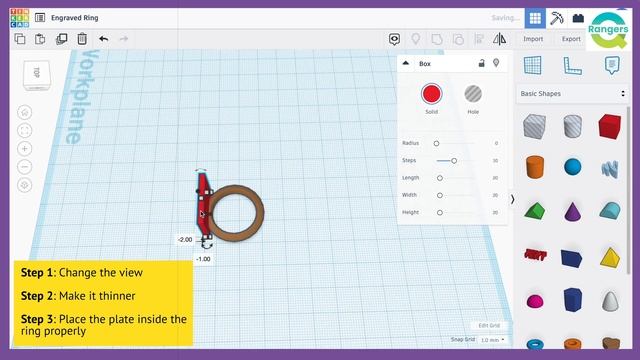Pick the dark blue Wedge shape
This screenshot has height=360, width=640.
(571, 258)
